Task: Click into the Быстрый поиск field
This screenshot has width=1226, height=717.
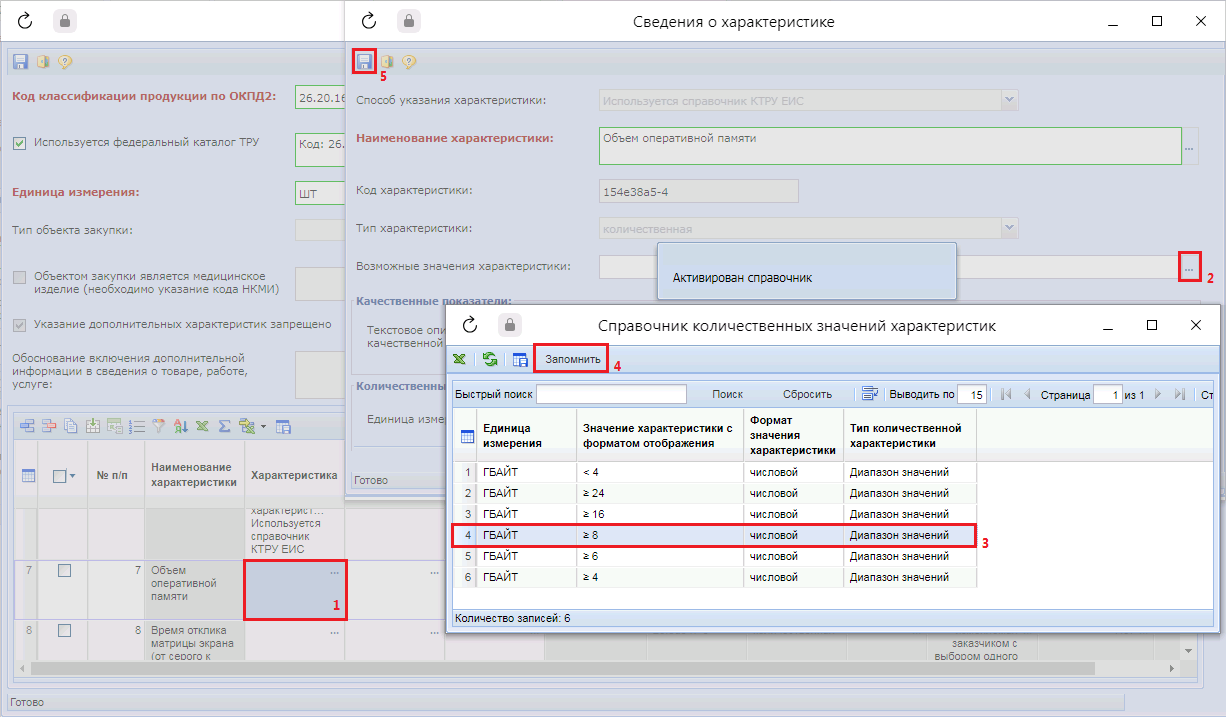Action: [x=611, y=394]
